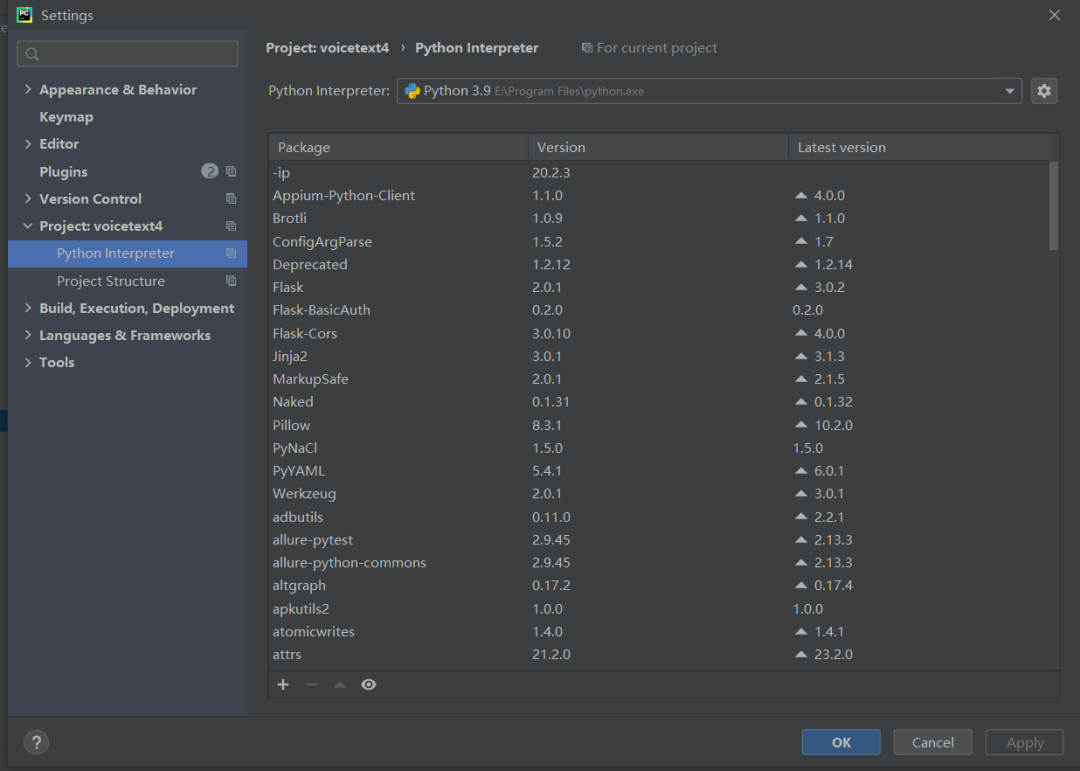Open the Keymap settings page
This screenshot has width=1080, height=771.
pyautogui.click(x=66, y=117)
